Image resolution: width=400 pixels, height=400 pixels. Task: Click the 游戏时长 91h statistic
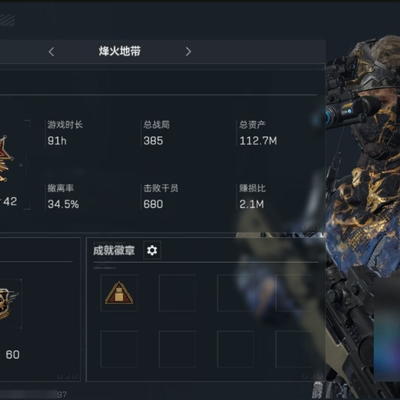(65, 133)
